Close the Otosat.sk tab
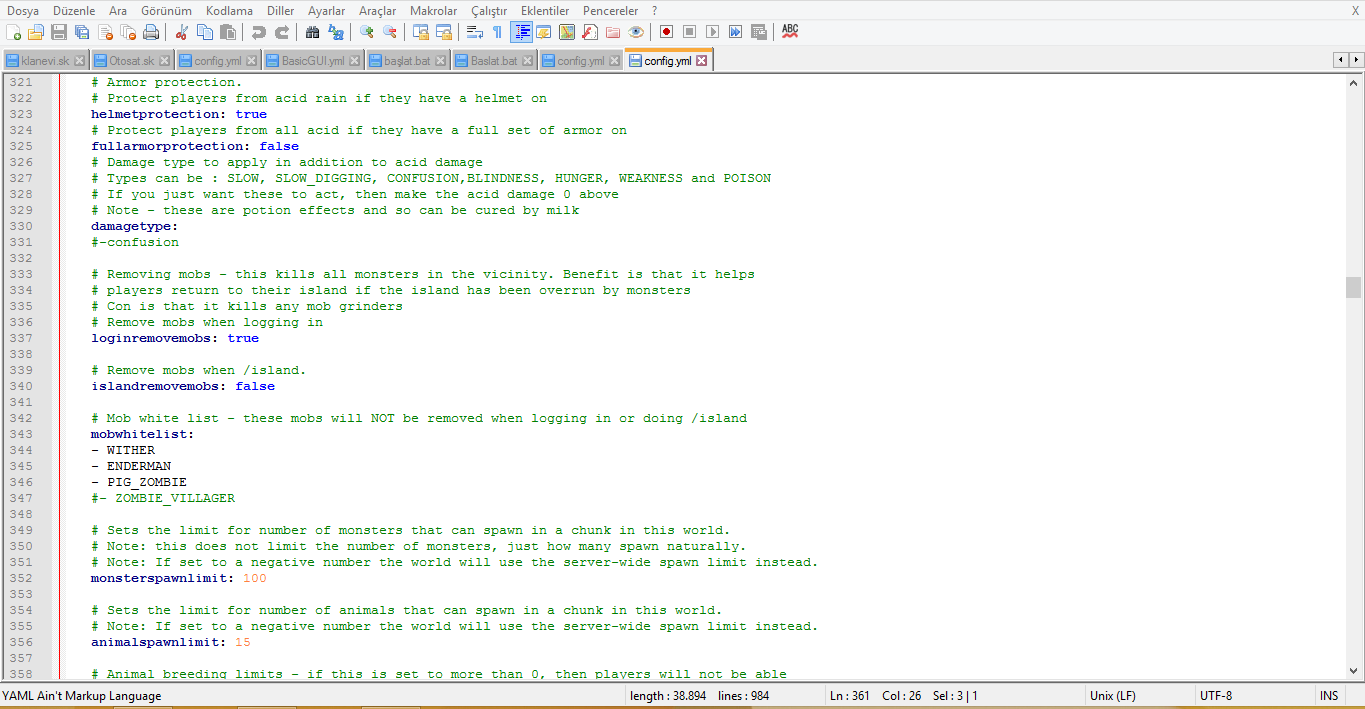Screen dimensions: 1365x709 [x=164, y=61]
